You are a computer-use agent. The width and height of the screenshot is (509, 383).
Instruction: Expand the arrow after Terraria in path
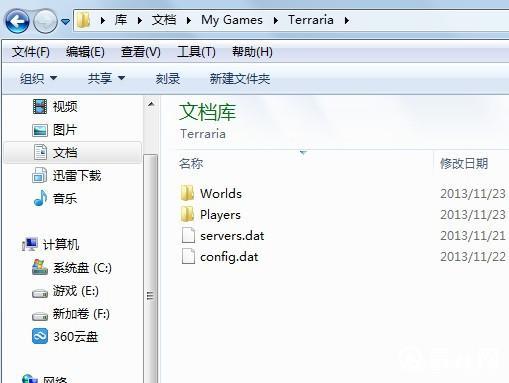pos(347,21)
